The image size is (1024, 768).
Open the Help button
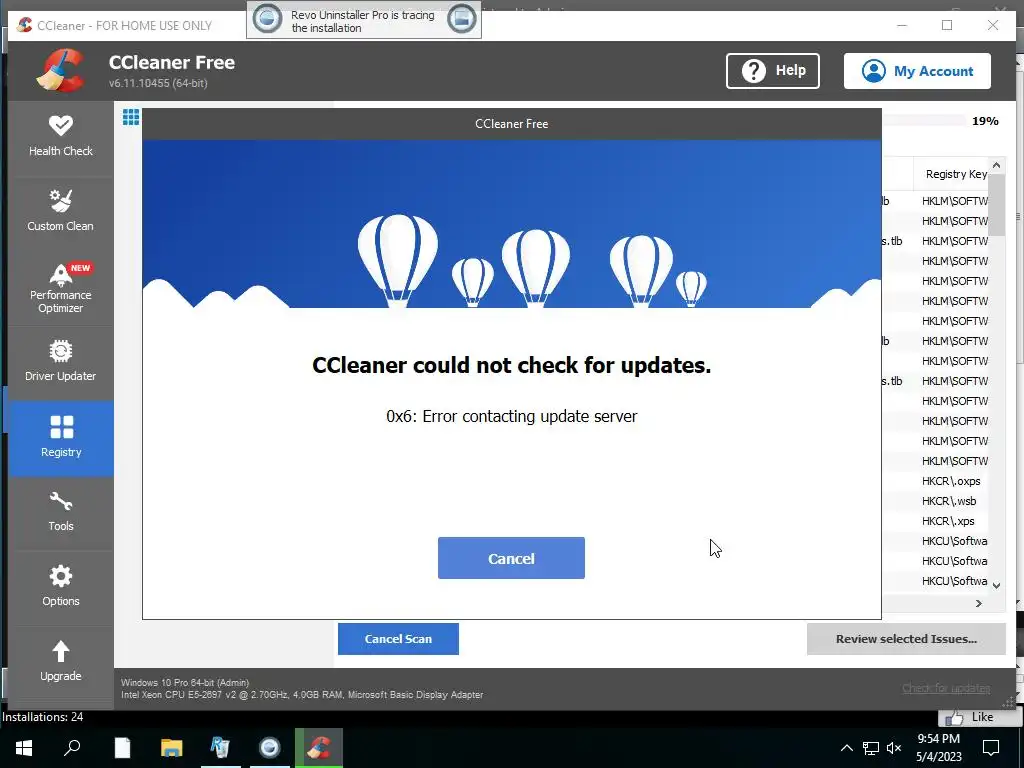pyautogui.click(x=773, y=71)
